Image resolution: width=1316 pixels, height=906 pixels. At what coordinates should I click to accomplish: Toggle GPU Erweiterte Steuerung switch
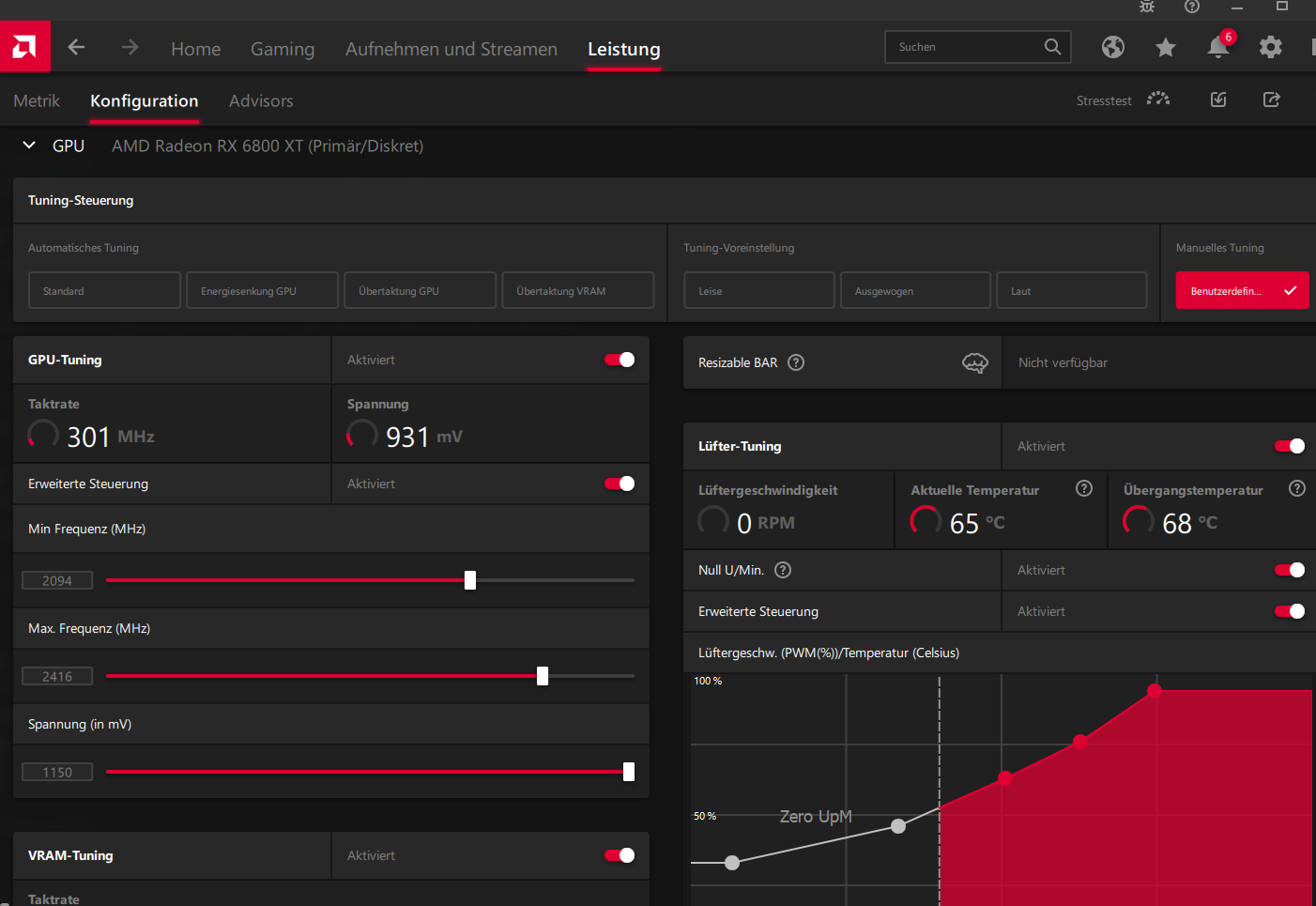(x=620, y=484)
